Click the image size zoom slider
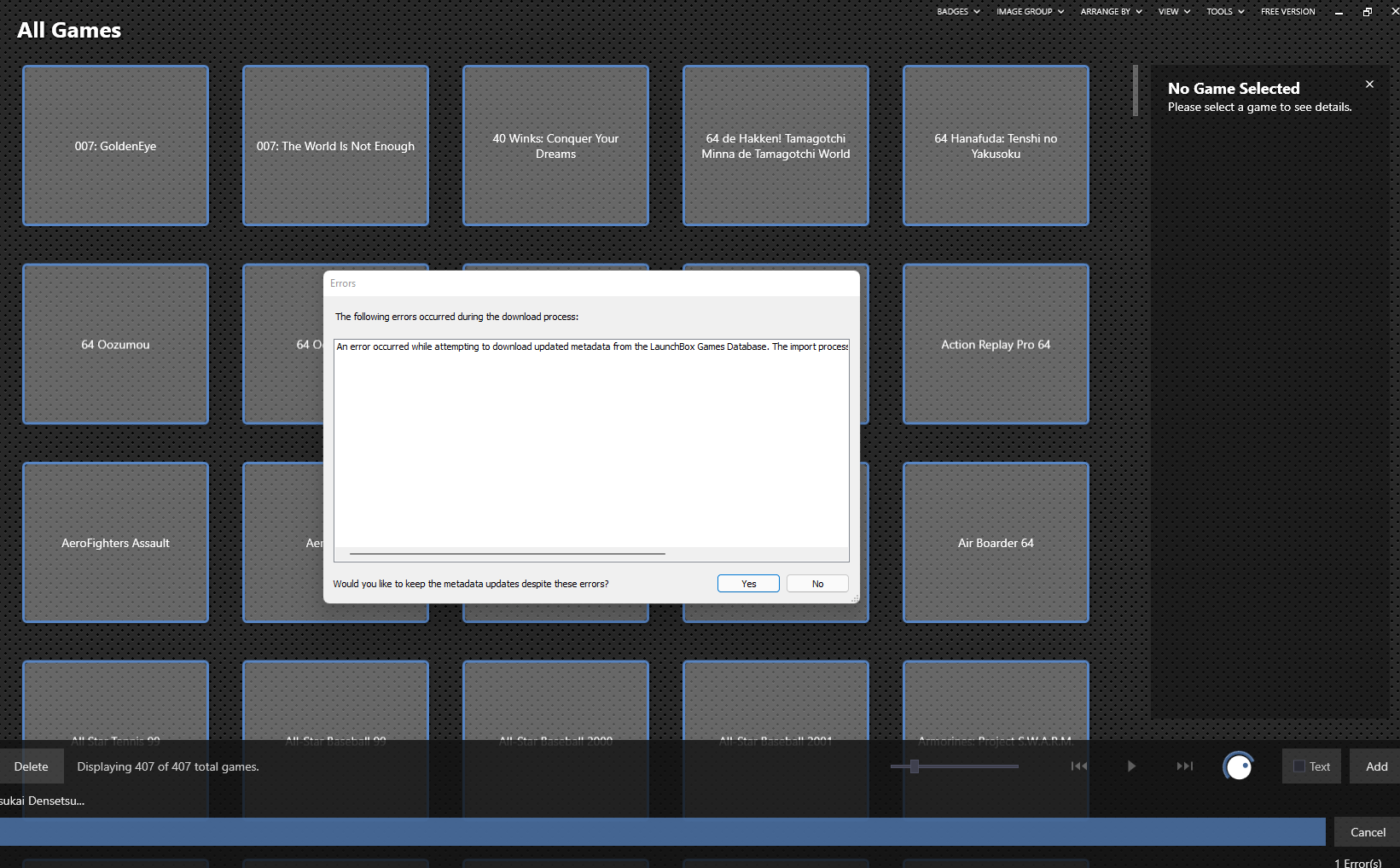This screenshot has width=1400, height=868. click(x=955, y=766)
